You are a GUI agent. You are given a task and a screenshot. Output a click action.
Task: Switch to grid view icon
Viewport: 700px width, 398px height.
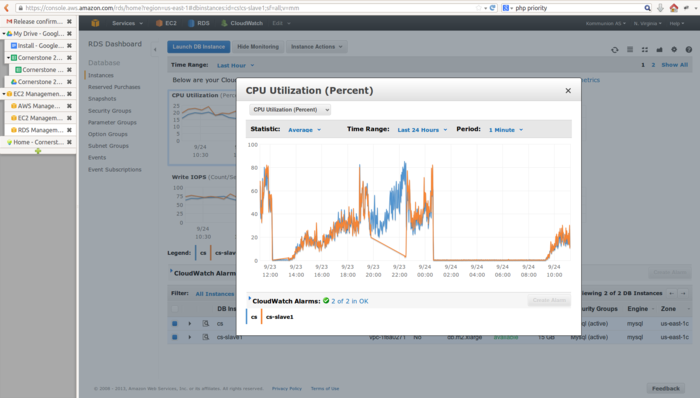click(x=645, y=50)
